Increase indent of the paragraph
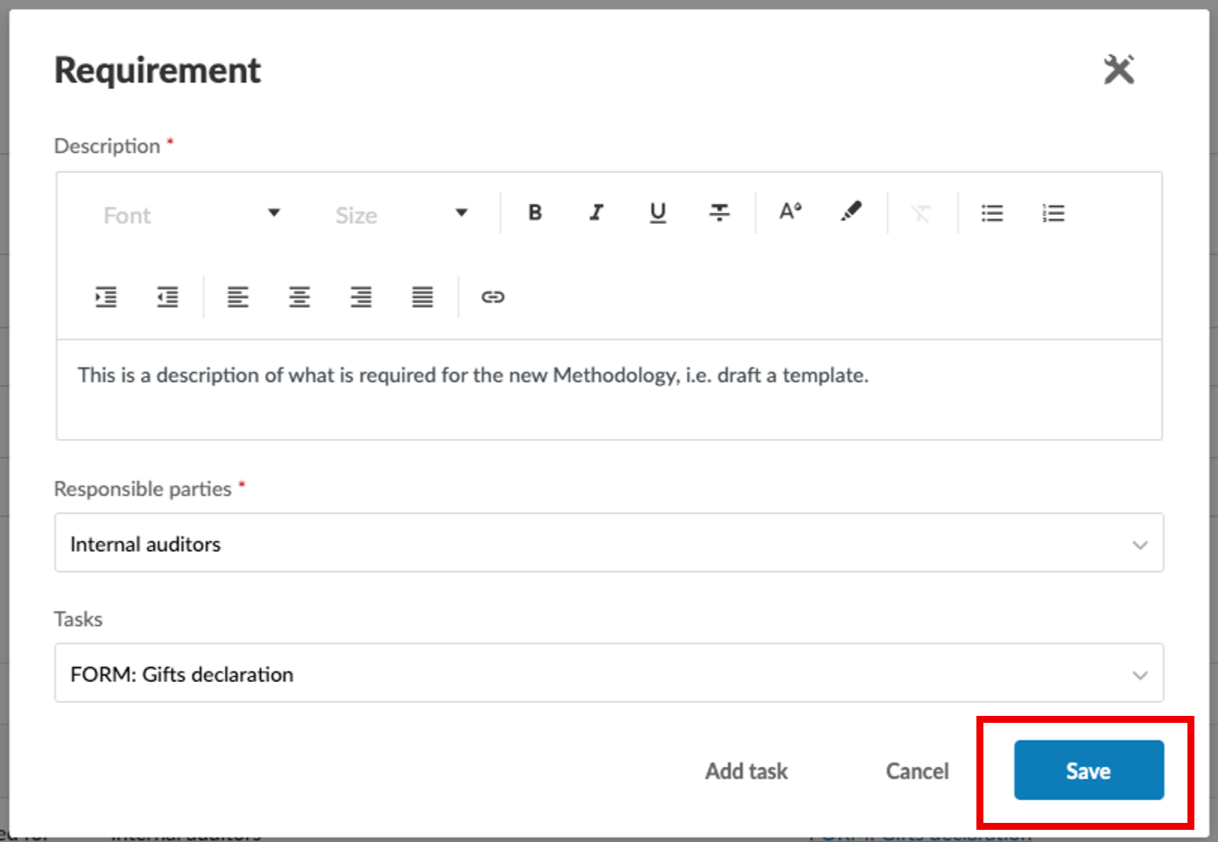This screenshot has width=1218, height=842. pyautogui.click(x=106, y=297)
